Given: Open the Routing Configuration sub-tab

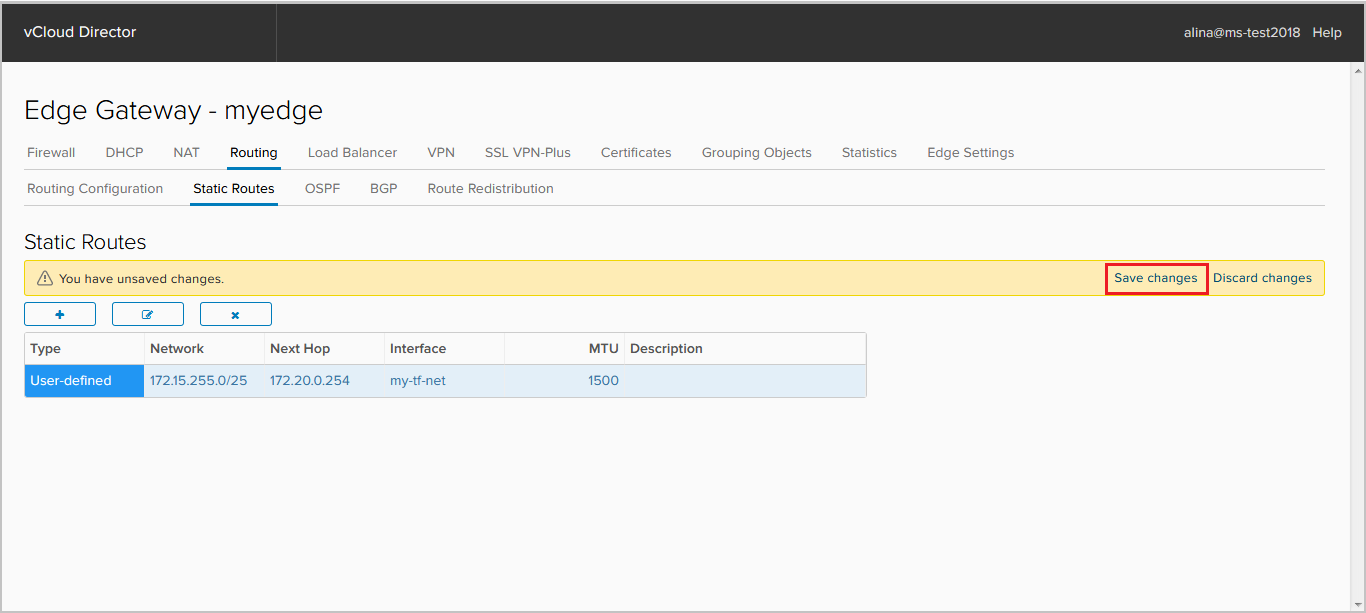Looking at the screenshot, I should [x=95, y=189].
